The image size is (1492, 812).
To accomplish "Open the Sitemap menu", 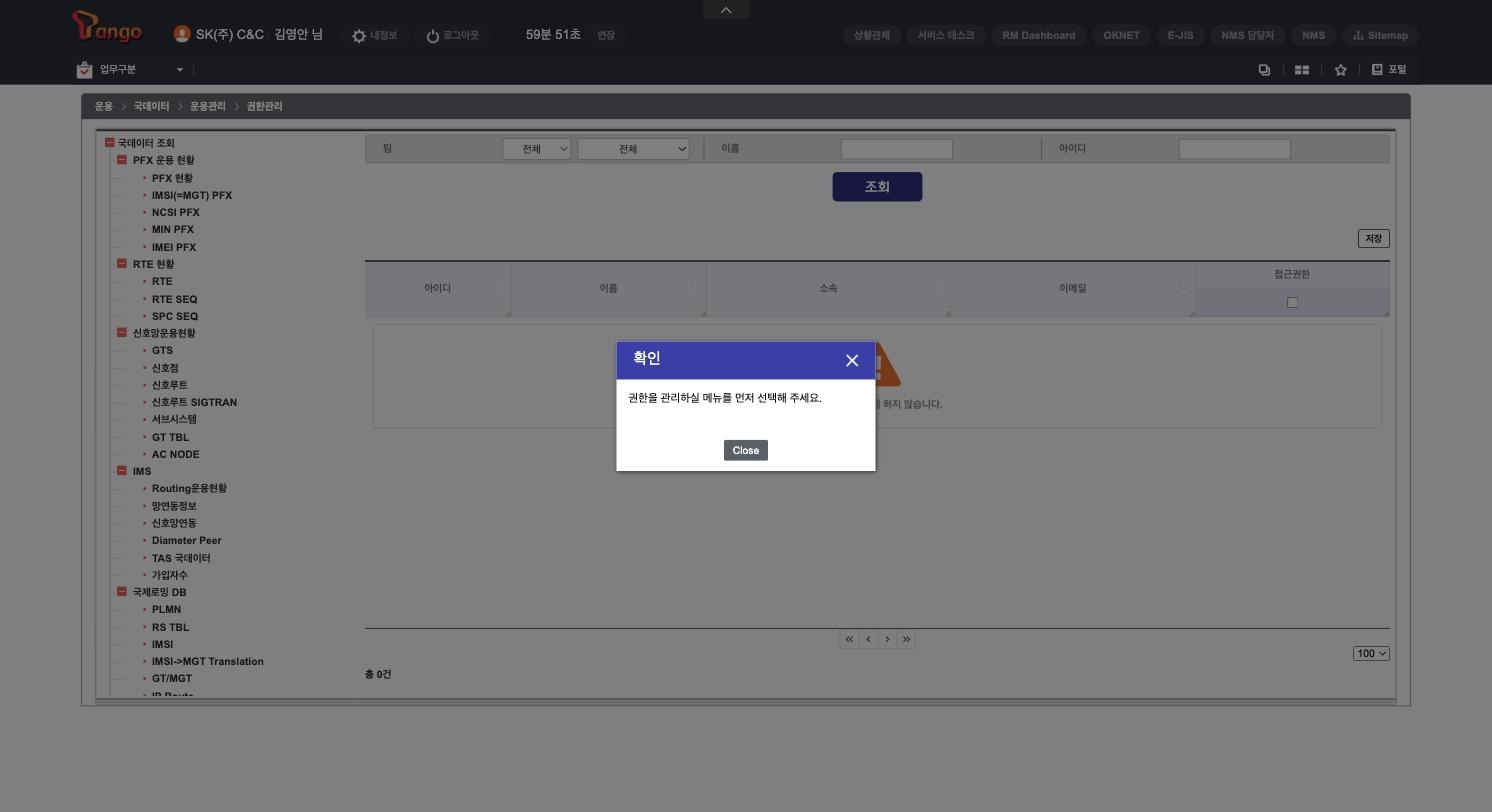I will tap(1380, 36).
